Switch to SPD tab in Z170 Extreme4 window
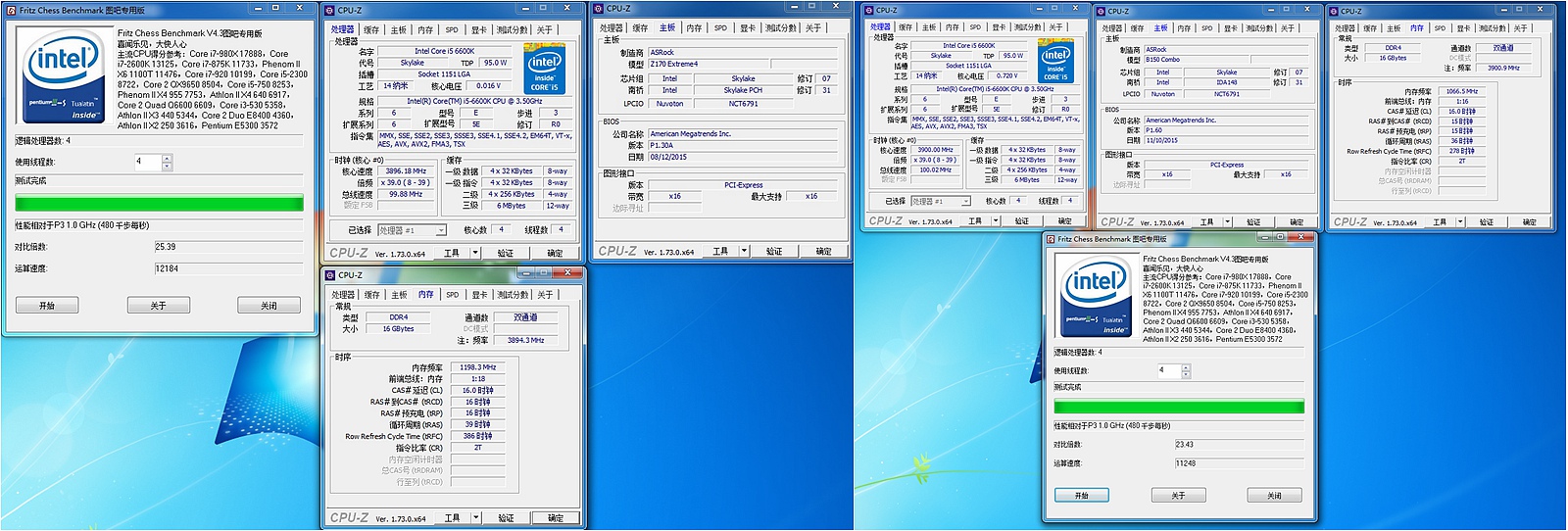 [720, 27]
